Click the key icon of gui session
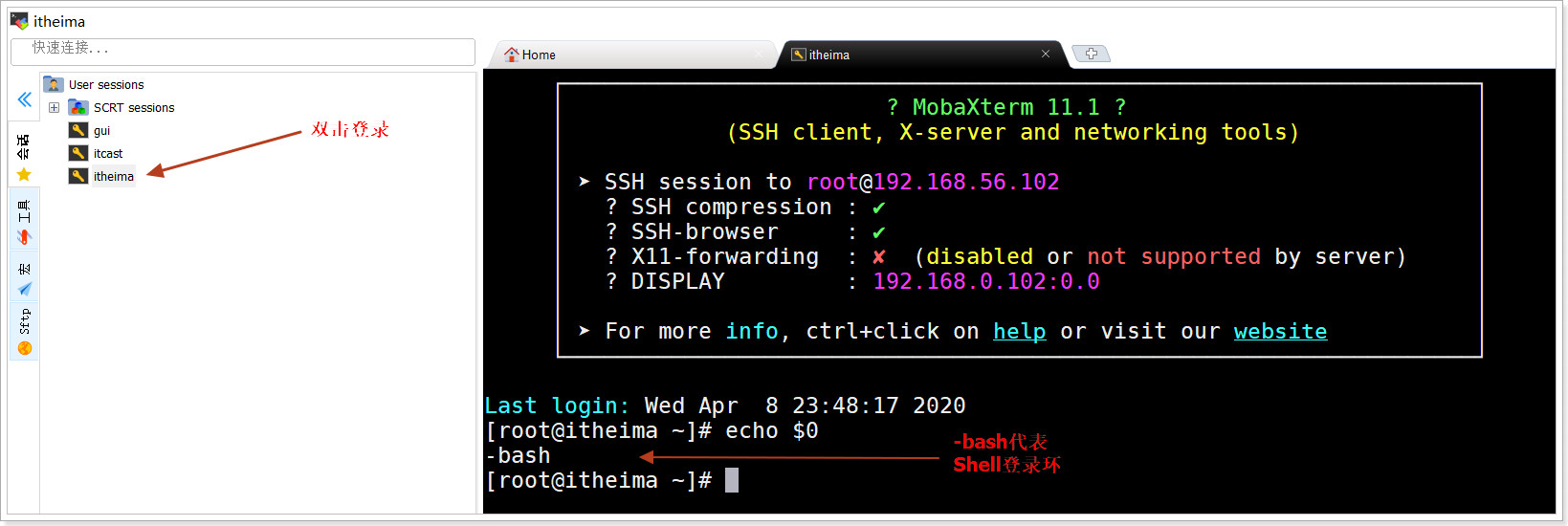This screenshot has width=1568, height=526. tap(78, 131)
